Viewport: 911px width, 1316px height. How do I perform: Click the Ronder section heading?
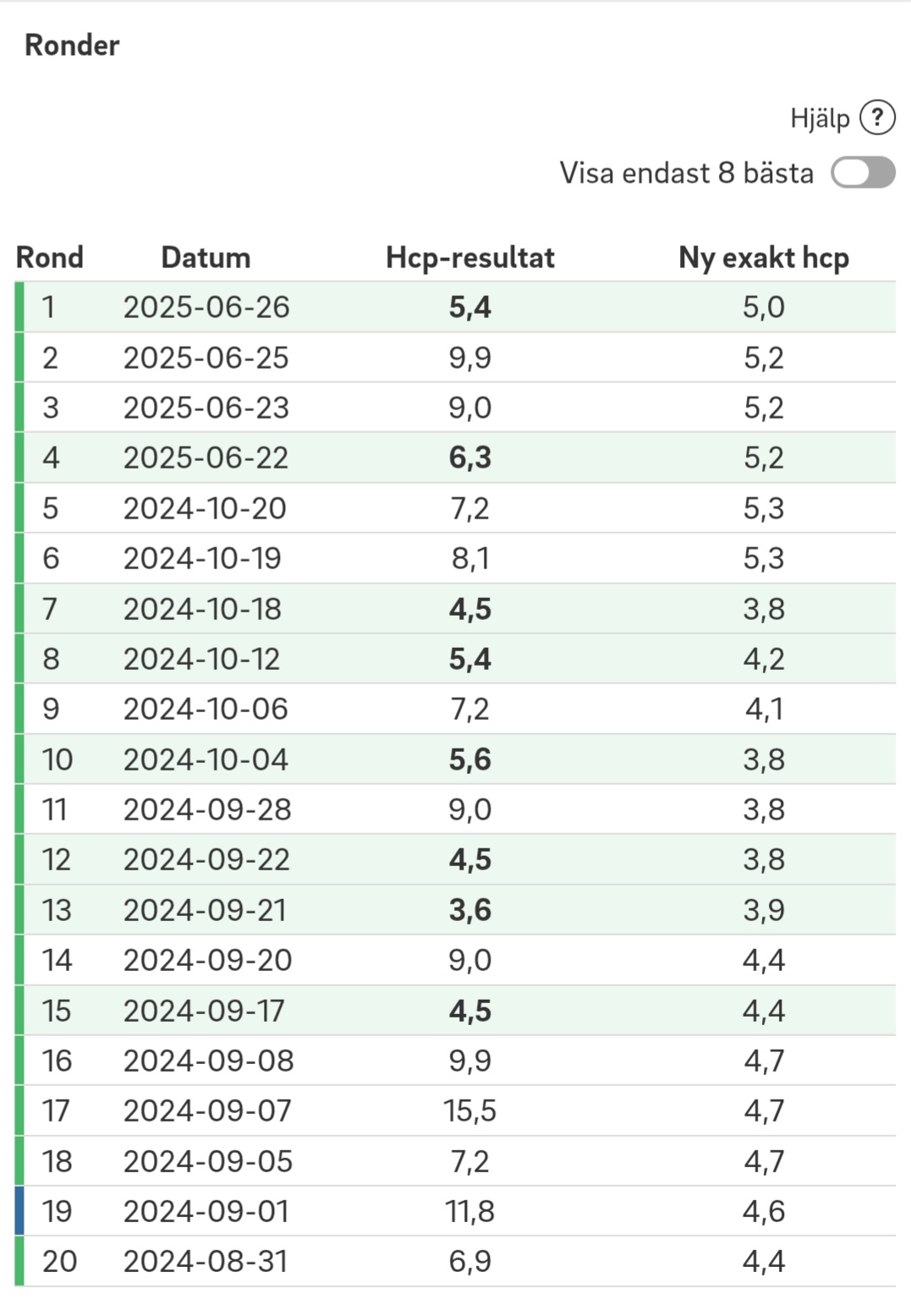click(72, 45)
